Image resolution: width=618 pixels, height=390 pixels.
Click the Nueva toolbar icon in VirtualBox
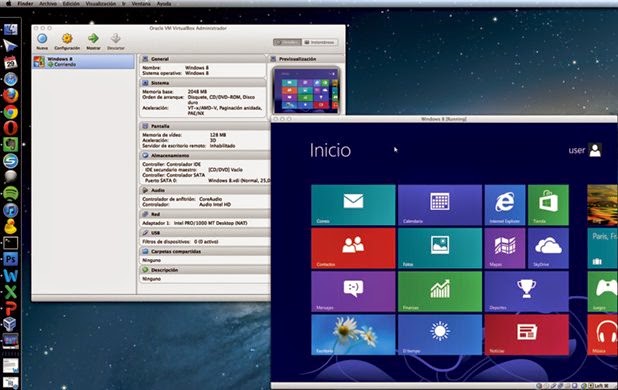click(x=42, y=39)
